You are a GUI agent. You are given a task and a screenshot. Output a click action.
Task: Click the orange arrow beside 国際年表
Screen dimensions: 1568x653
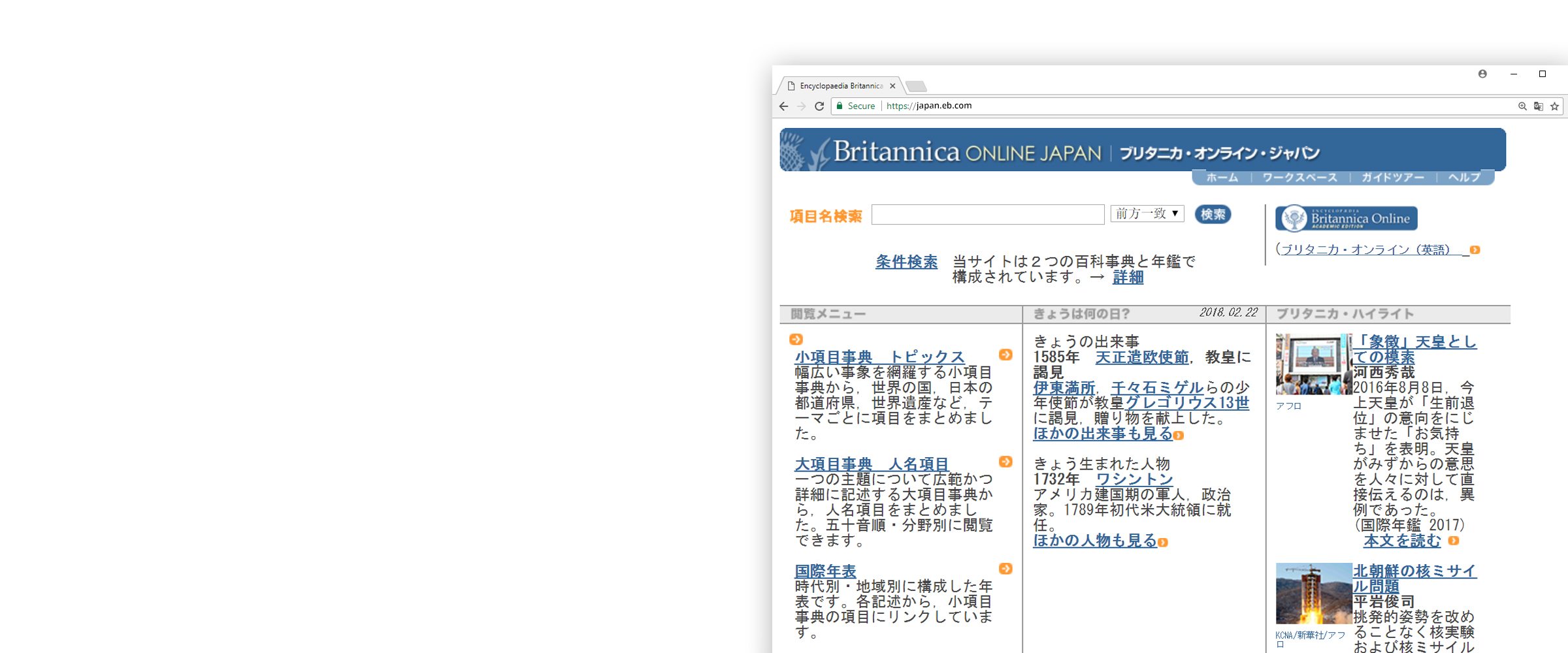(x=1005, y=569)
